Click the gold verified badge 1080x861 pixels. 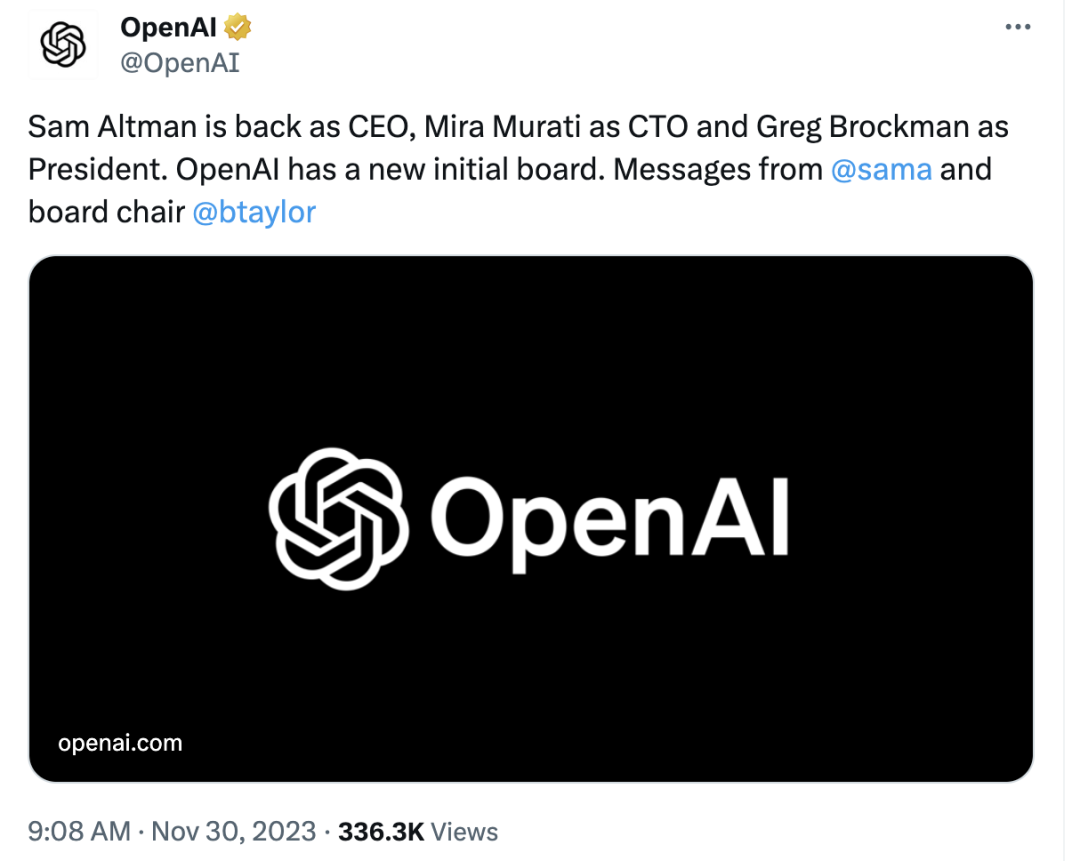pos(238,27)
